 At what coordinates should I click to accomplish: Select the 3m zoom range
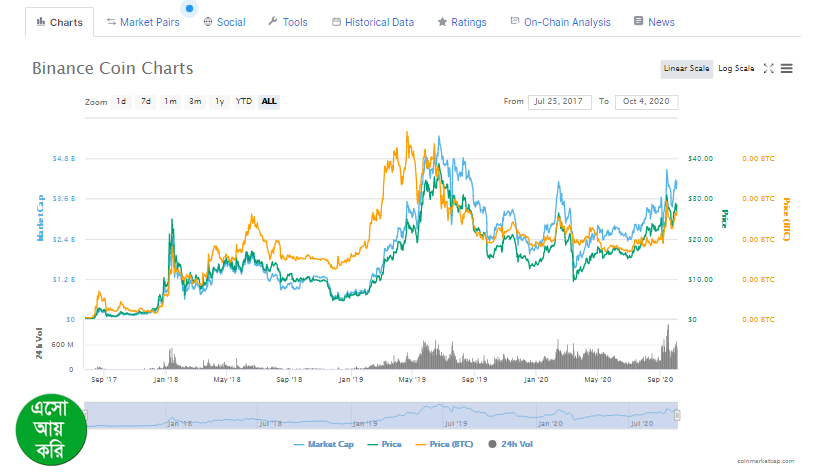tap(195, 101)
